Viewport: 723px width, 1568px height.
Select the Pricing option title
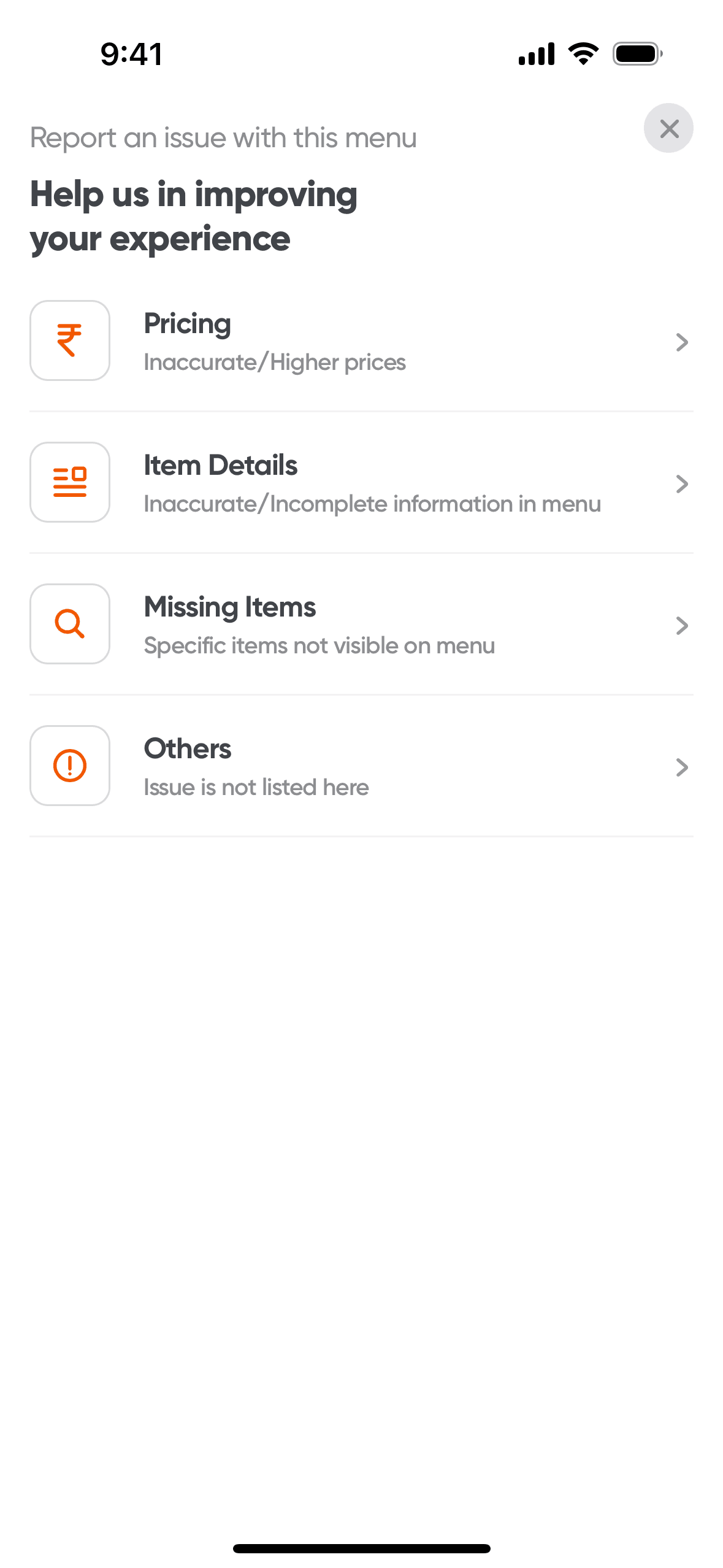[188, 324]
